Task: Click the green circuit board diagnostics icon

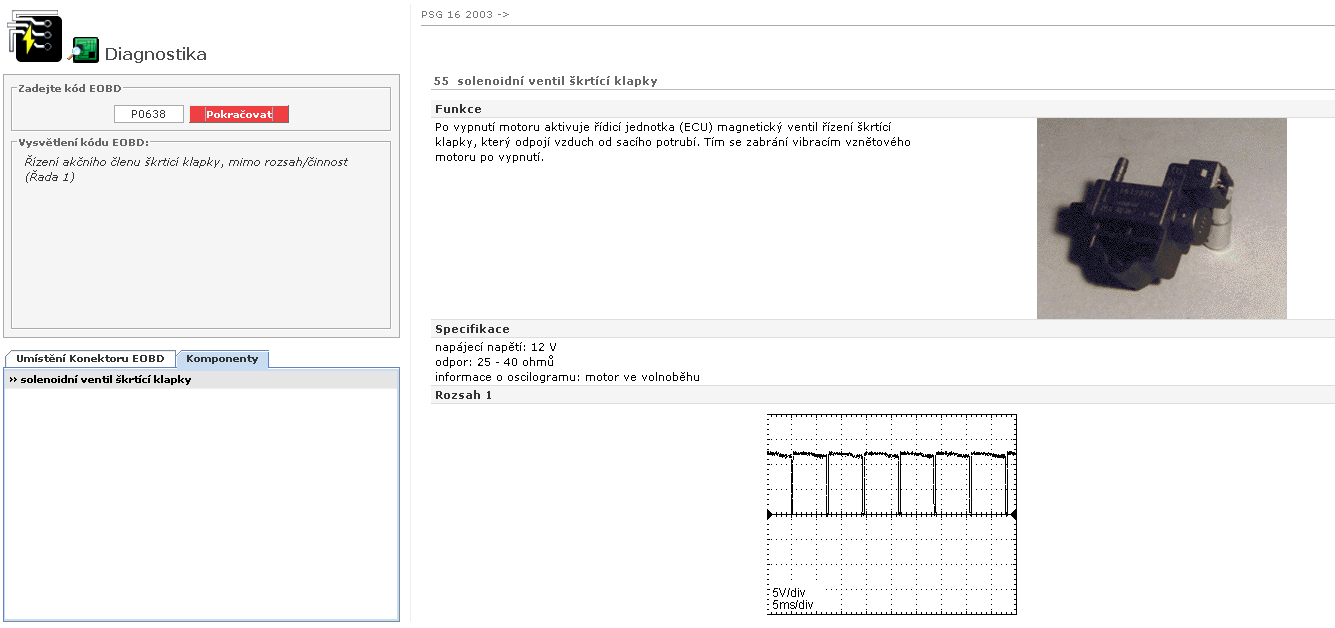Action: pyautogui.click(x=84, y=50)
